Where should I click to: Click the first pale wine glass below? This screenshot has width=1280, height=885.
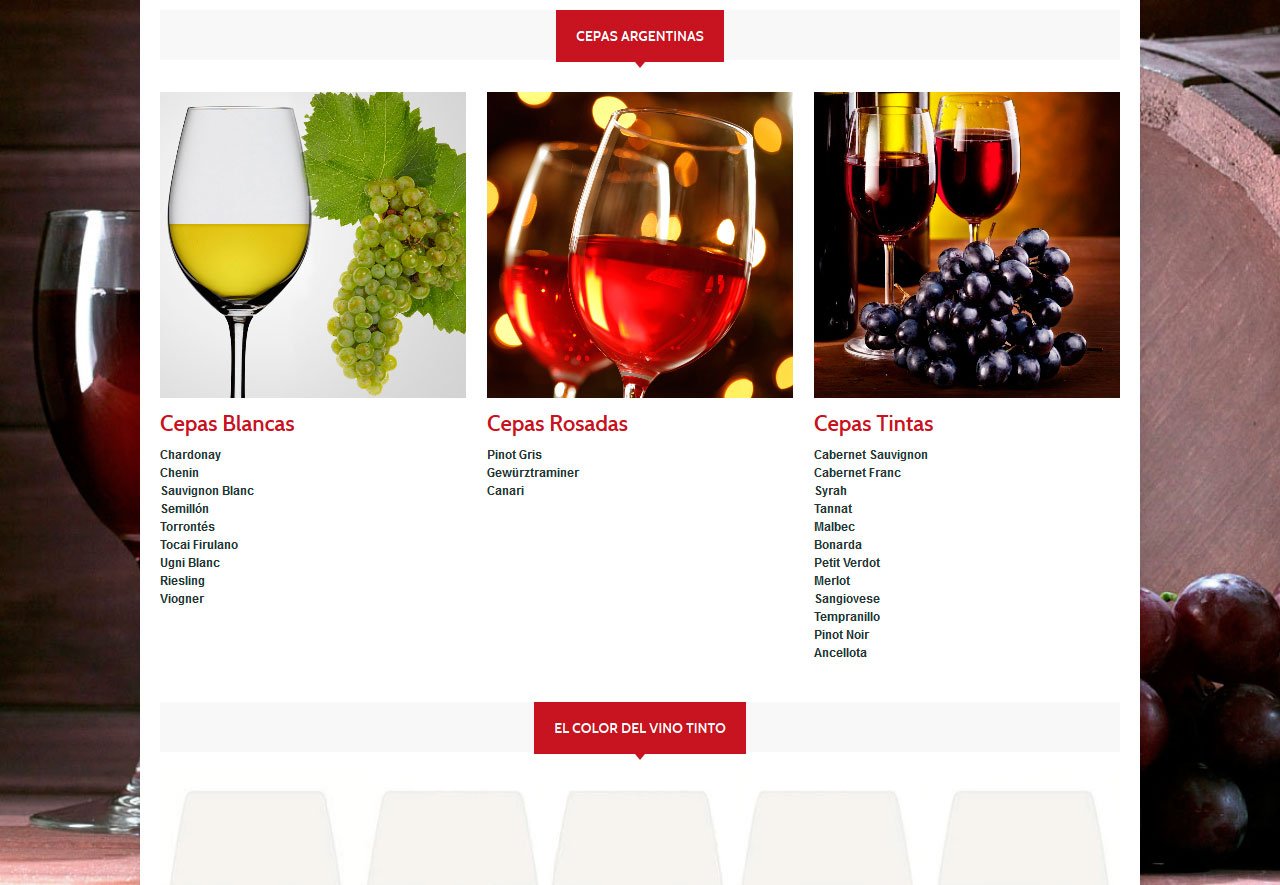256,838
